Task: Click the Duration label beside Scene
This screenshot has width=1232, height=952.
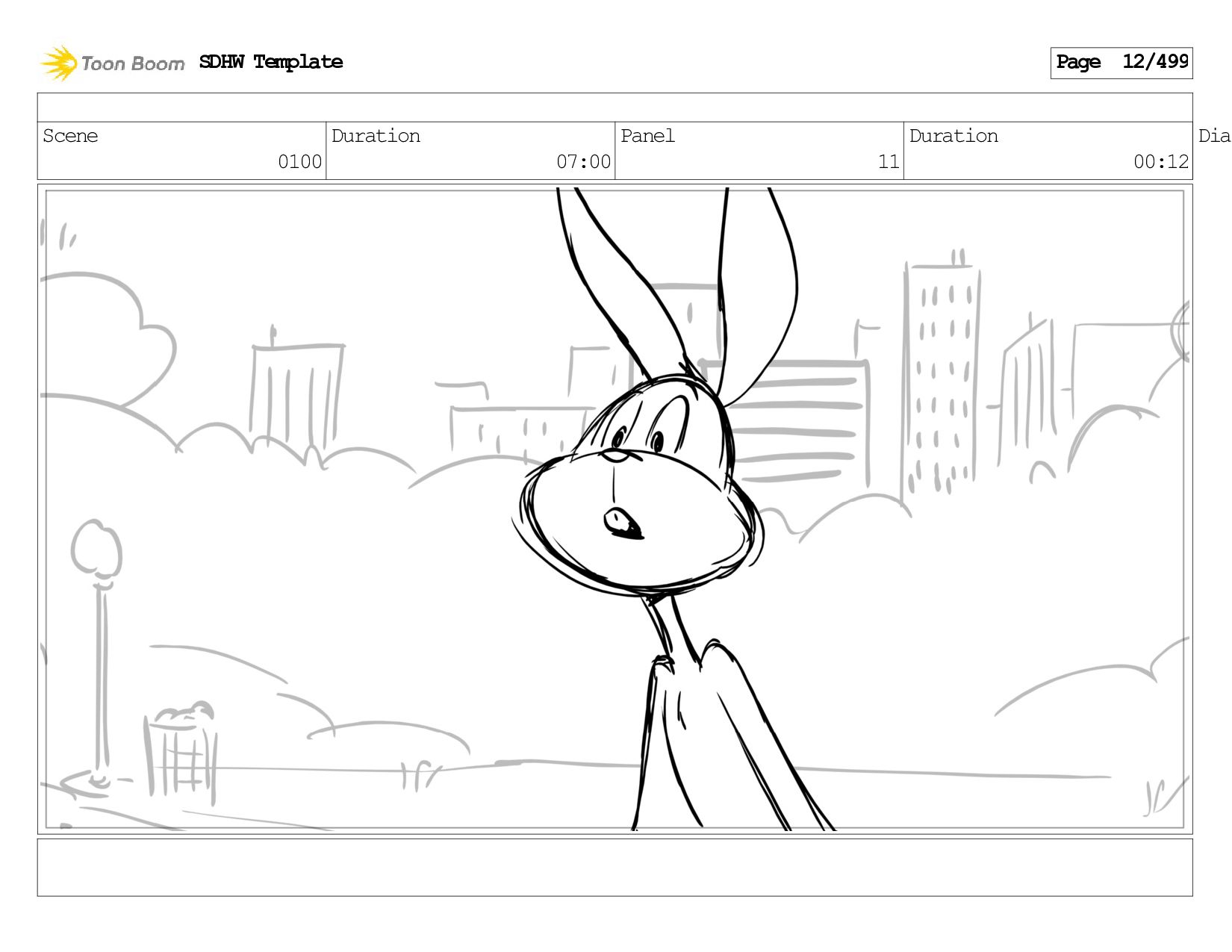Action: click(x=376, y=136)
